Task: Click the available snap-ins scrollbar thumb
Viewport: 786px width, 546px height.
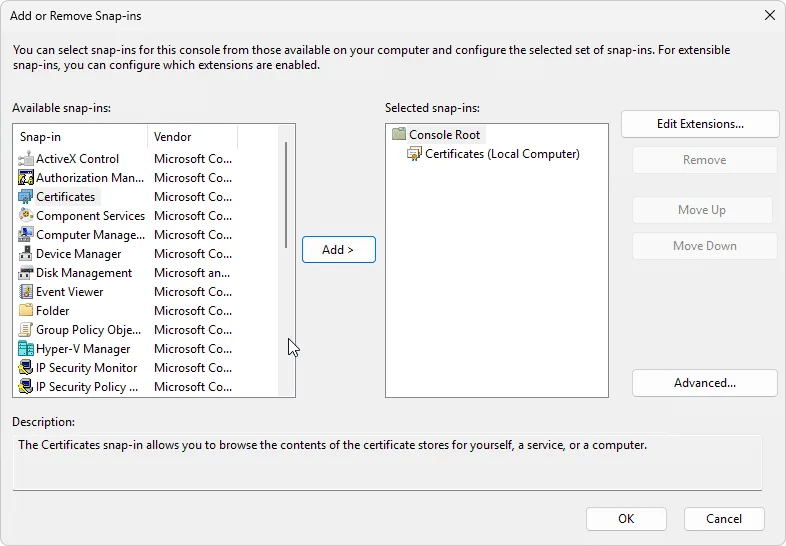Action: (286, 195)
